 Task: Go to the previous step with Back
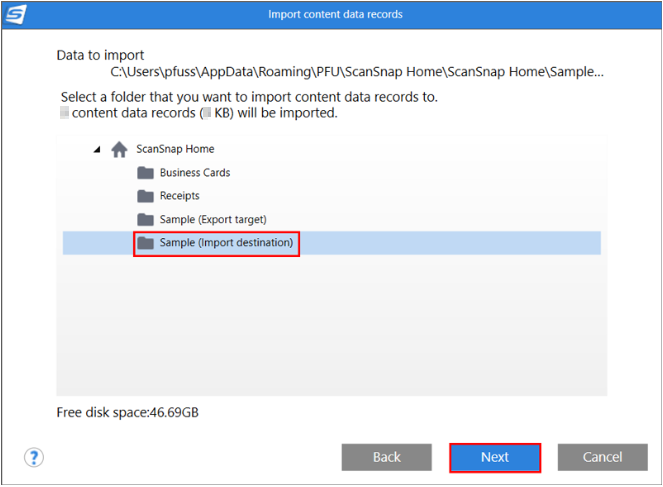click(x=387, y=457)
